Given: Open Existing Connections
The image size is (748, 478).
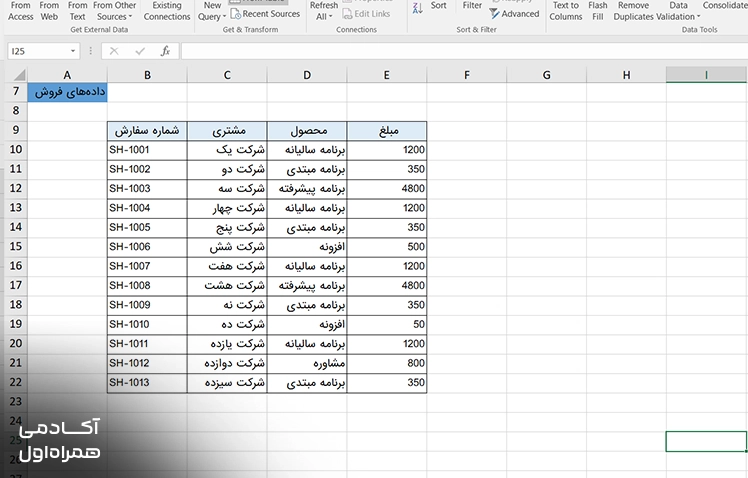Looking at the screenshot, I should [166, 11].
